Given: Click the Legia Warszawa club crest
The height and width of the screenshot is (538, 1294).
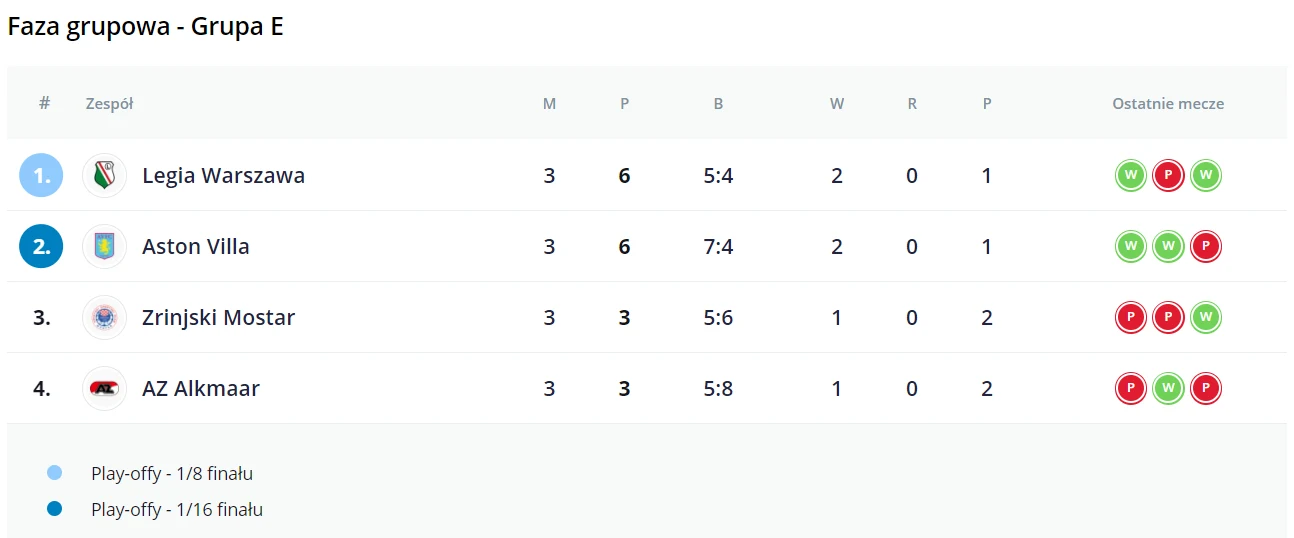Looking at the screenshot, I should pos(104,176).
